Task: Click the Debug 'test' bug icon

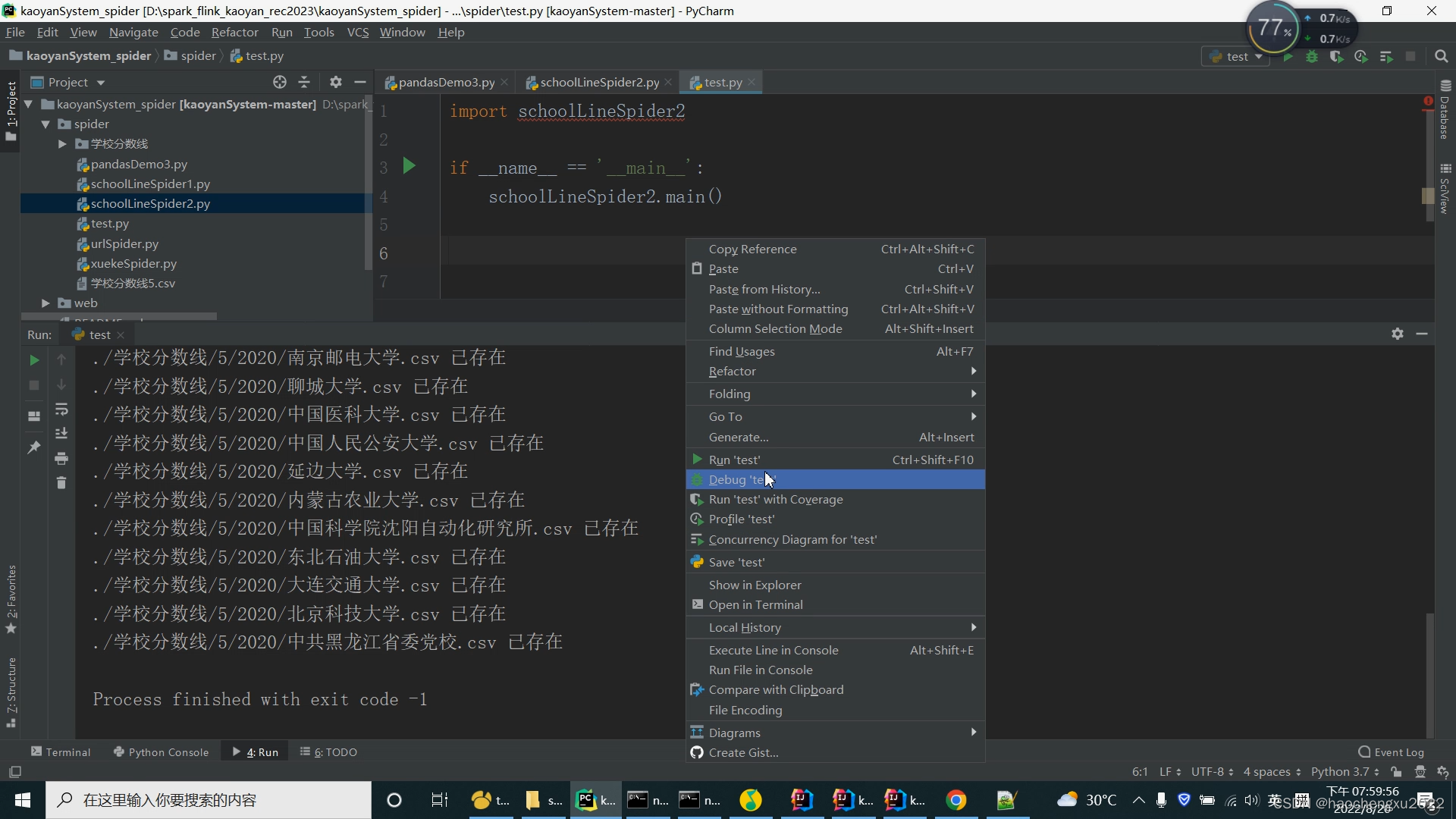Action: pyautogui.click(x=697, y=479)
